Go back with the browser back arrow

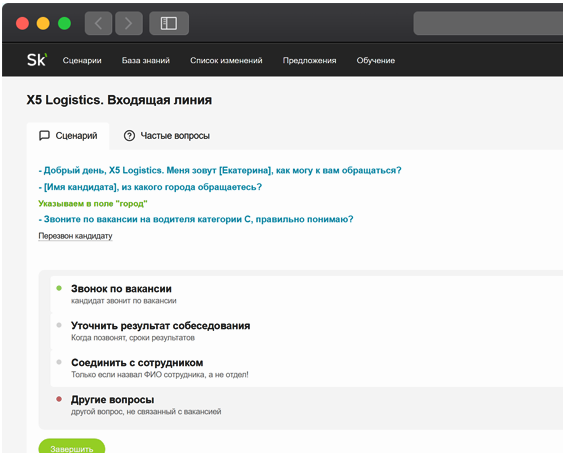pyautogui.click(x=98, y=23)
